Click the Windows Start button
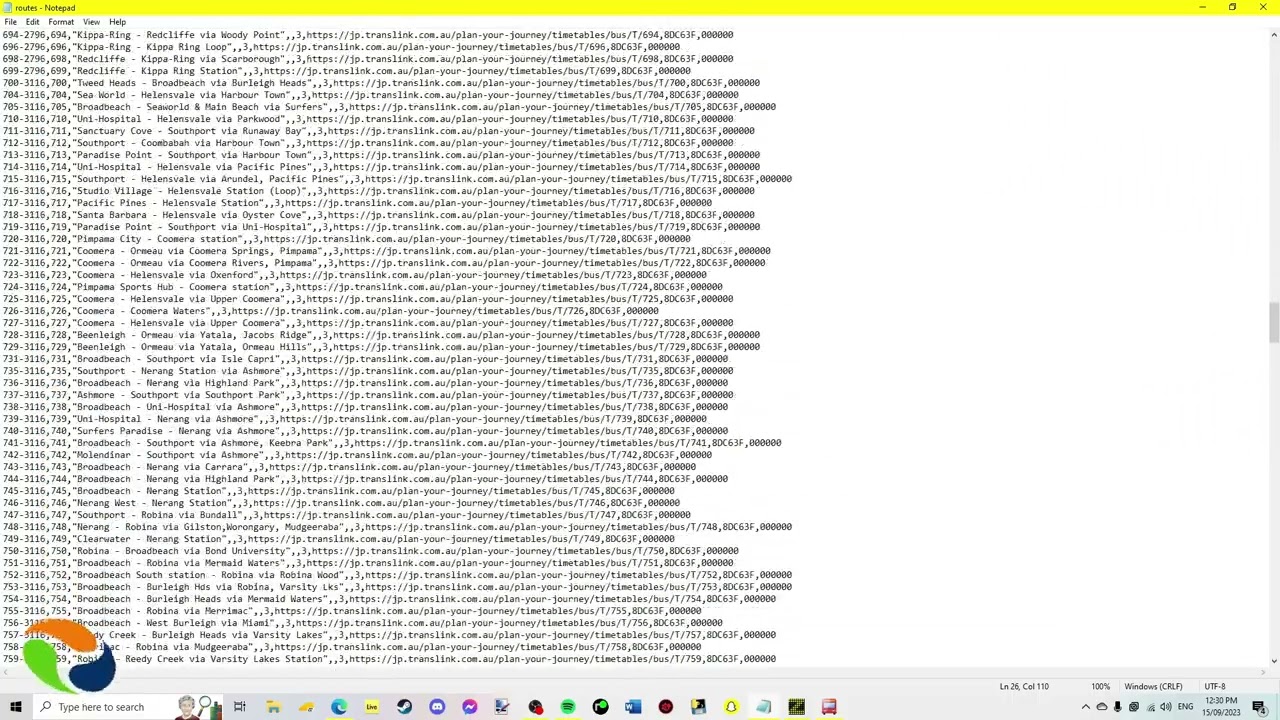Viewport: 1280px width, 720px height. pos(15,707)
